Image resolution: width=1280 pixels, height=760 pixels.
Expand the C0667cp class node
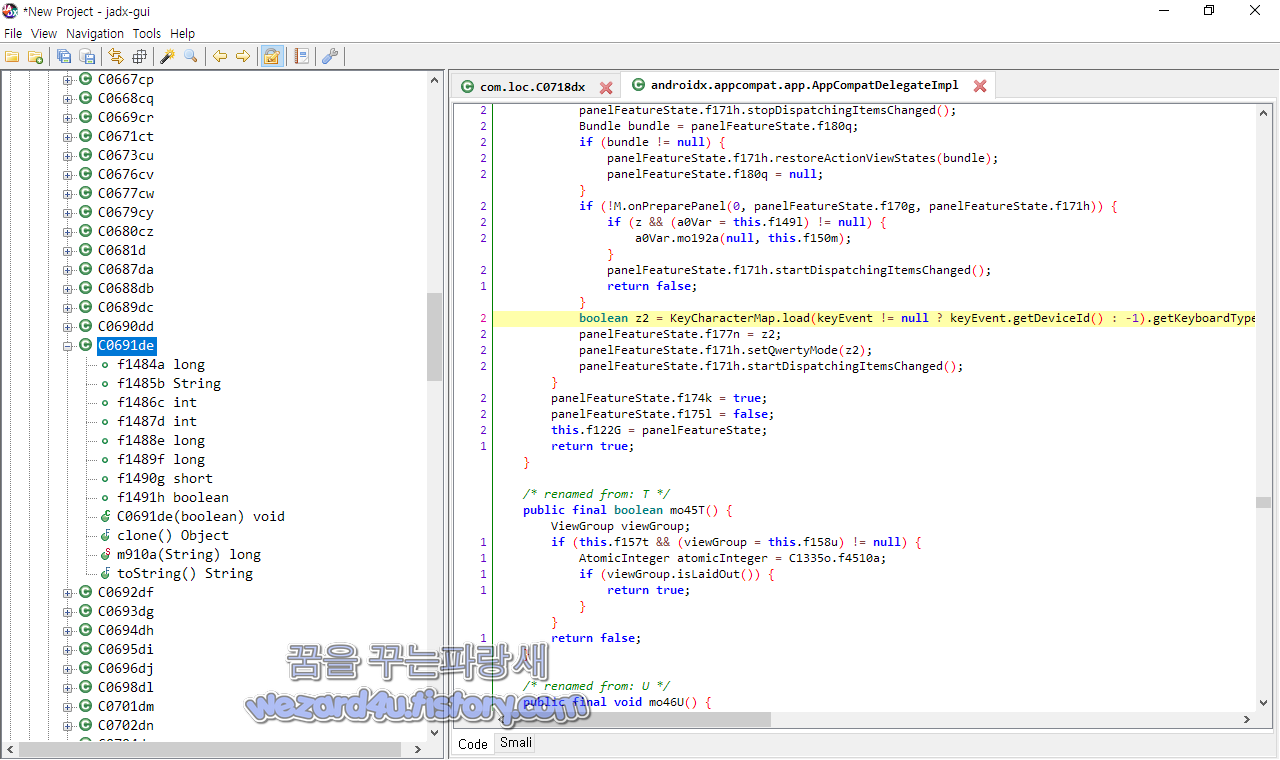pos(68,80)
